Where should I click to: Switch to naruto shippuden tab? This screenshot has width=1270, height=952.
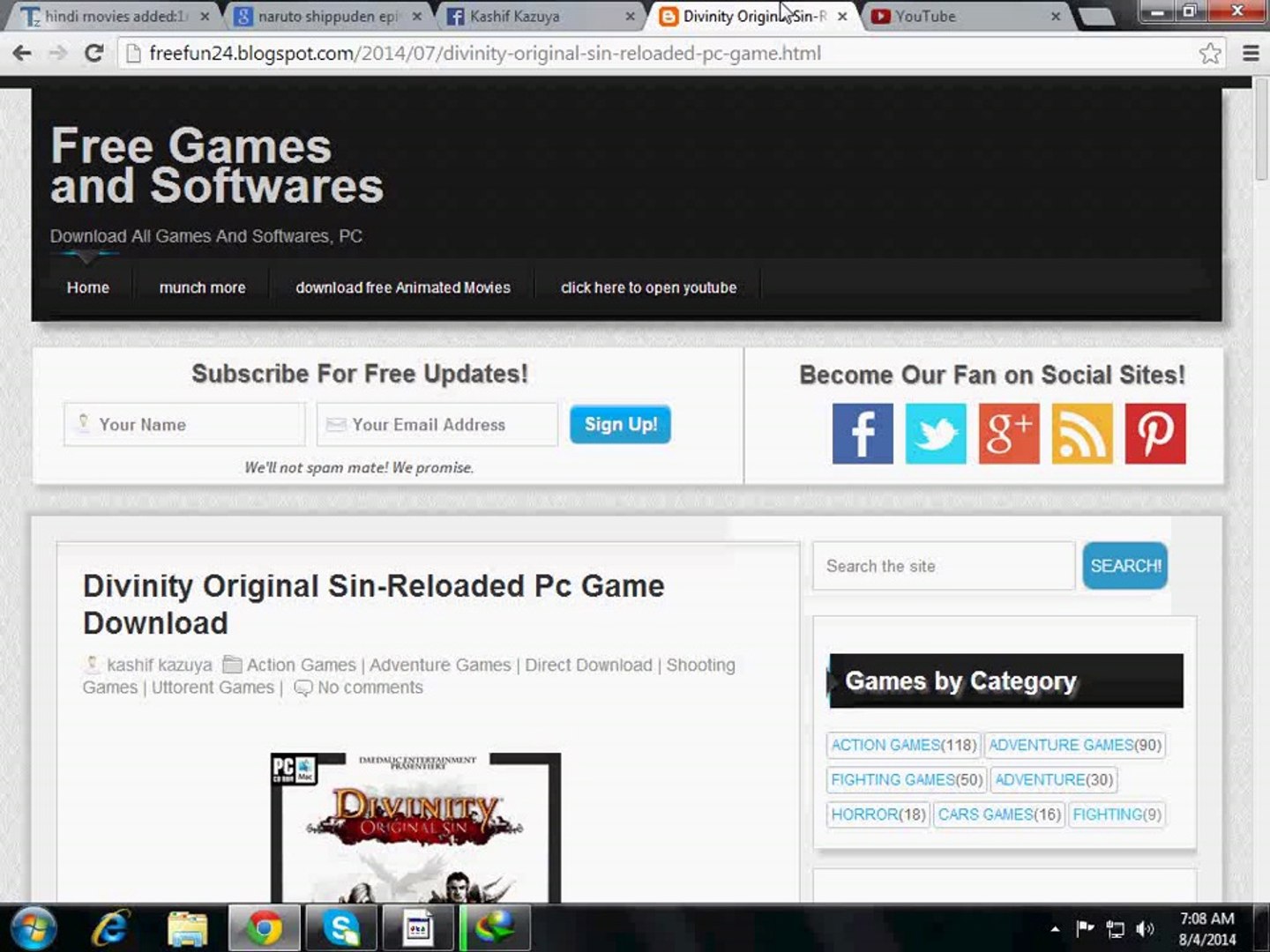tap(327, 16)
